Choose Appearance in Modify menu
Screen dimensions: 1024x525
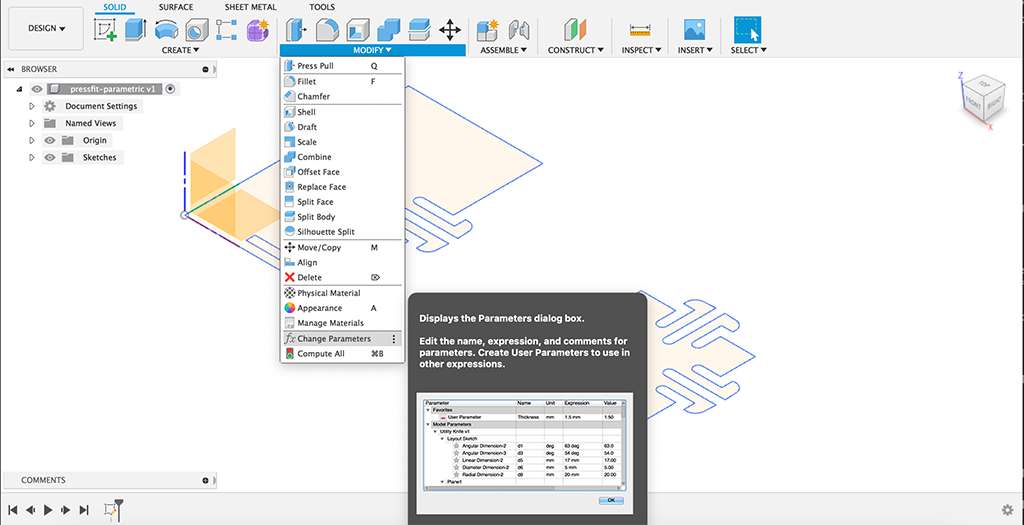341,308
